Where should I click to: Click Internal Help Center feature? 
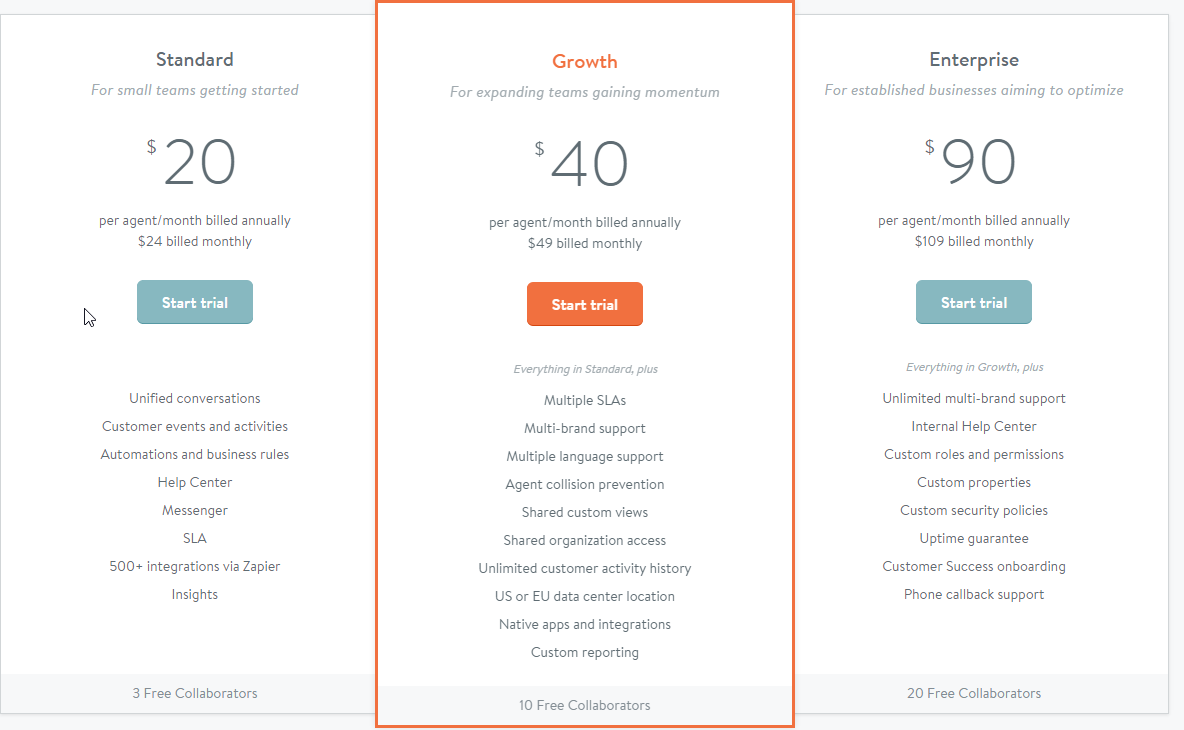(x=974, y=426)
